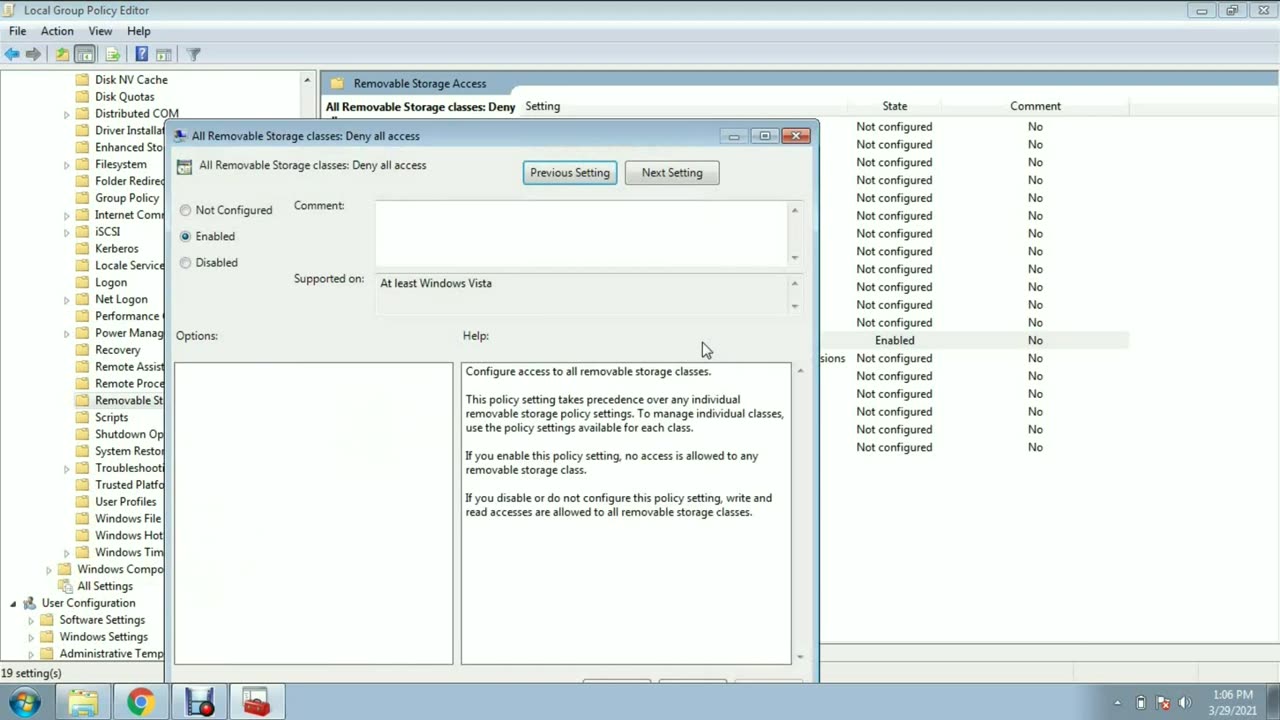Toggle the Show/Hide Action Pane toolbar icon
Viewport: 1280px width, 720px height.
tap(164, 54)
